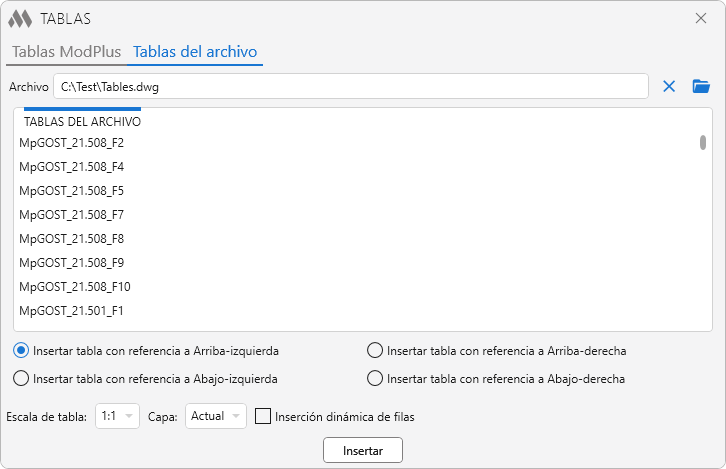The width and height of the screenshot is (726, 469).
Task: Switch to the Tablas ModPlus tab
Action: pyautogui.click(x=66, y=52)
